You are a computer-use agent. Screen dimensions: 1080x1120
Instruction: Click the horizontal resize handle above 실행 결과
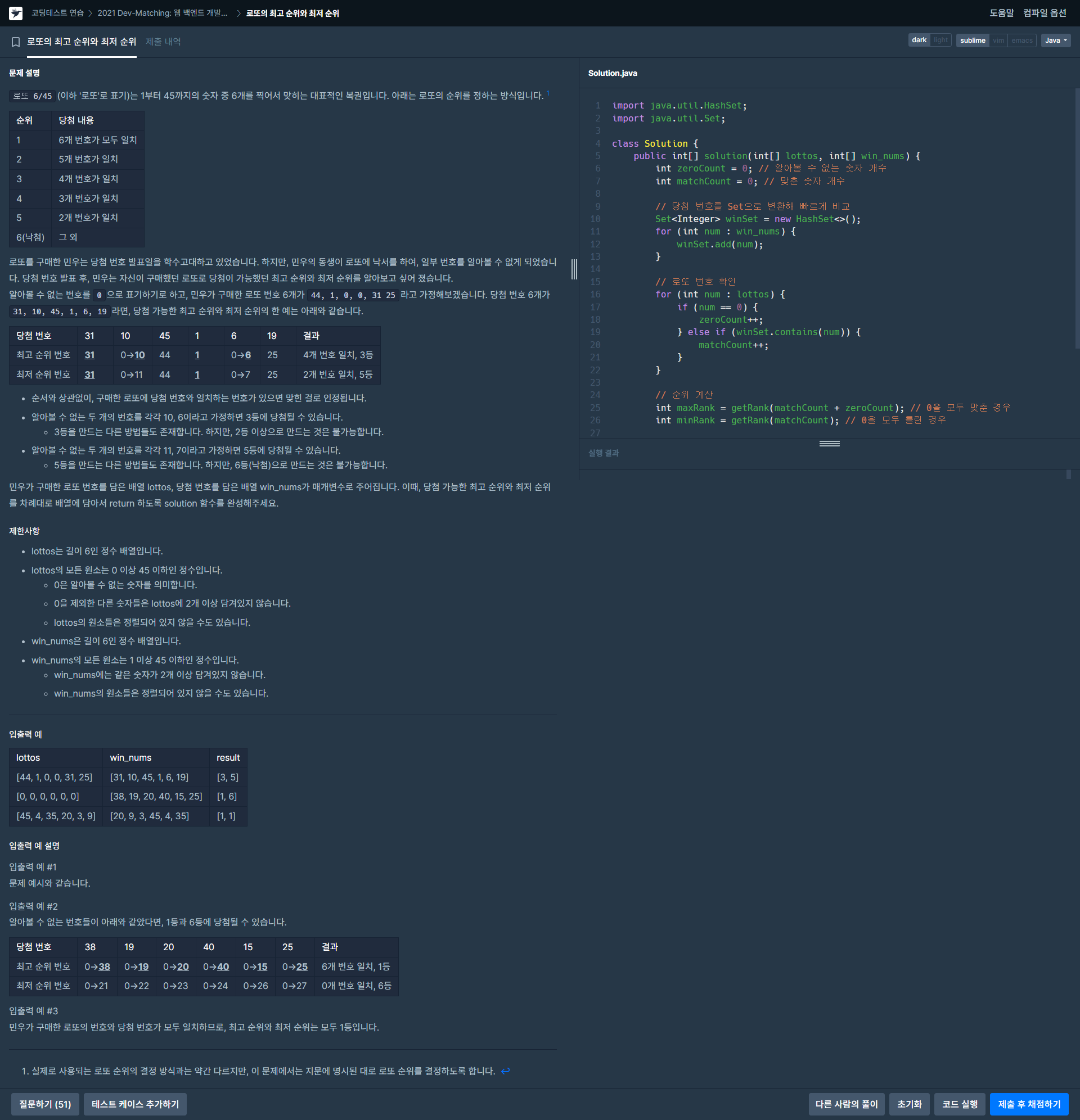(829, 444)
